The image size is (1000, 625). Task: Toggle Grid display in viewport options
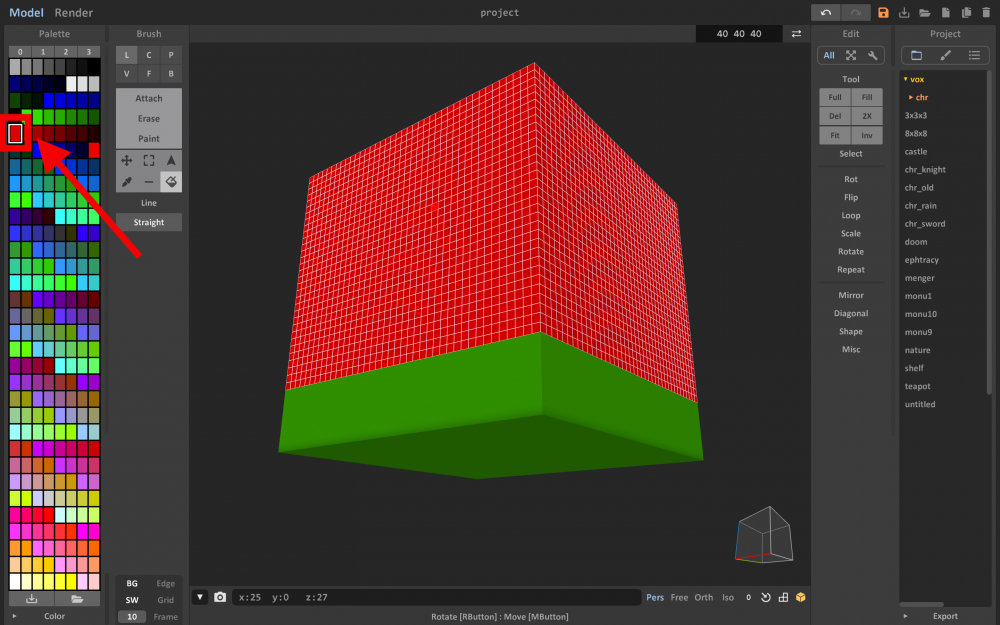165,598
